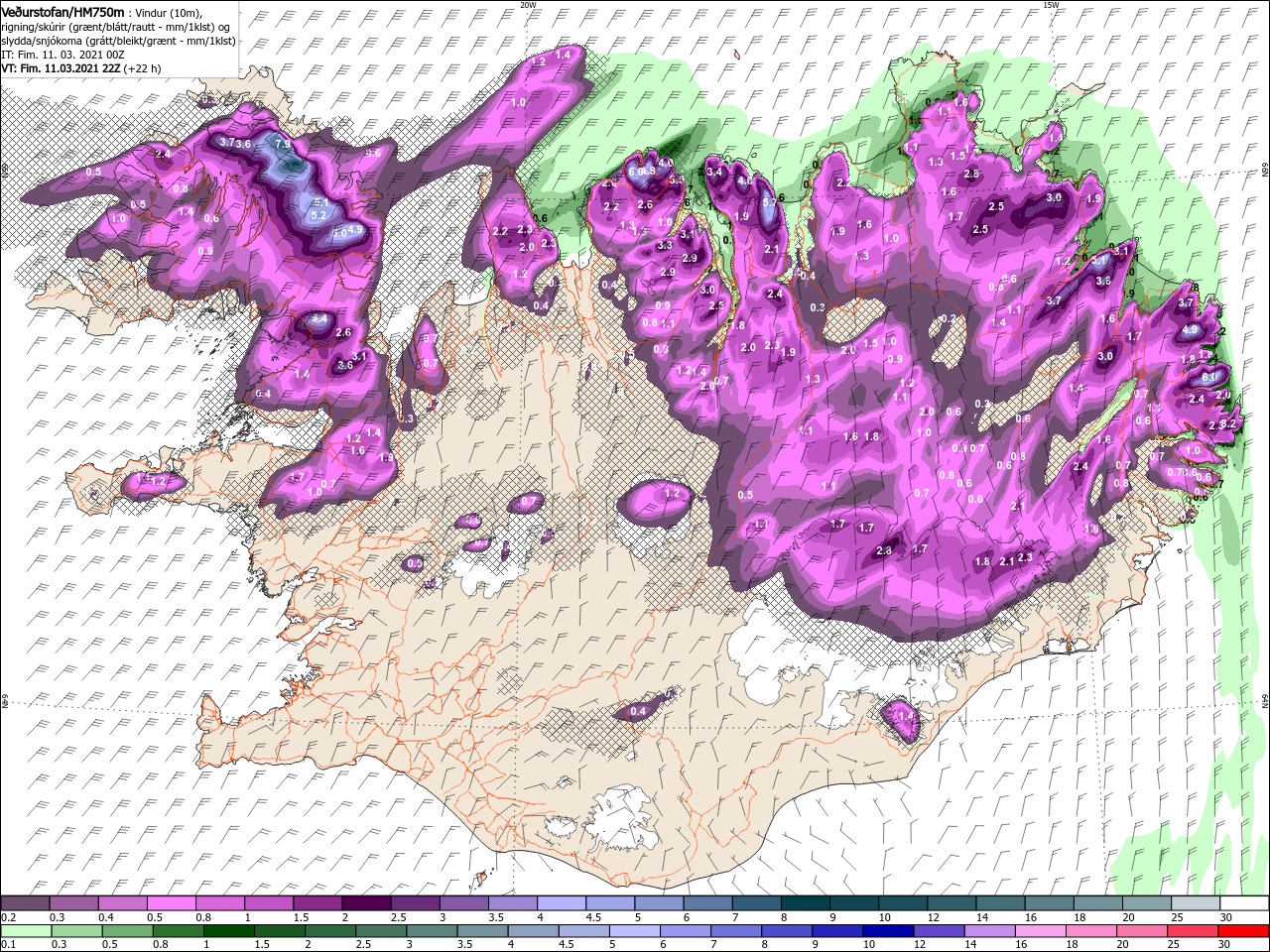
Task: Pick the light lavender swatch between 4 and 4.5 top row
Action: click(561, 903)
